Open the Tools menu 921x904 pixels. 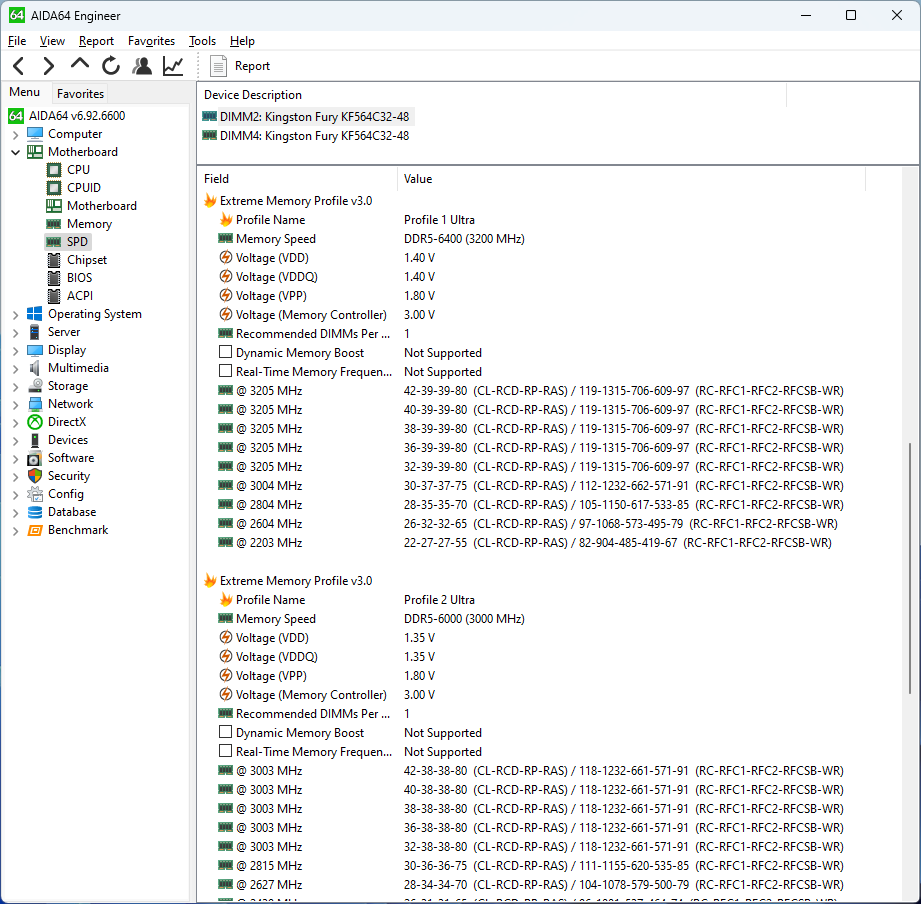click(x=202, y=41)
